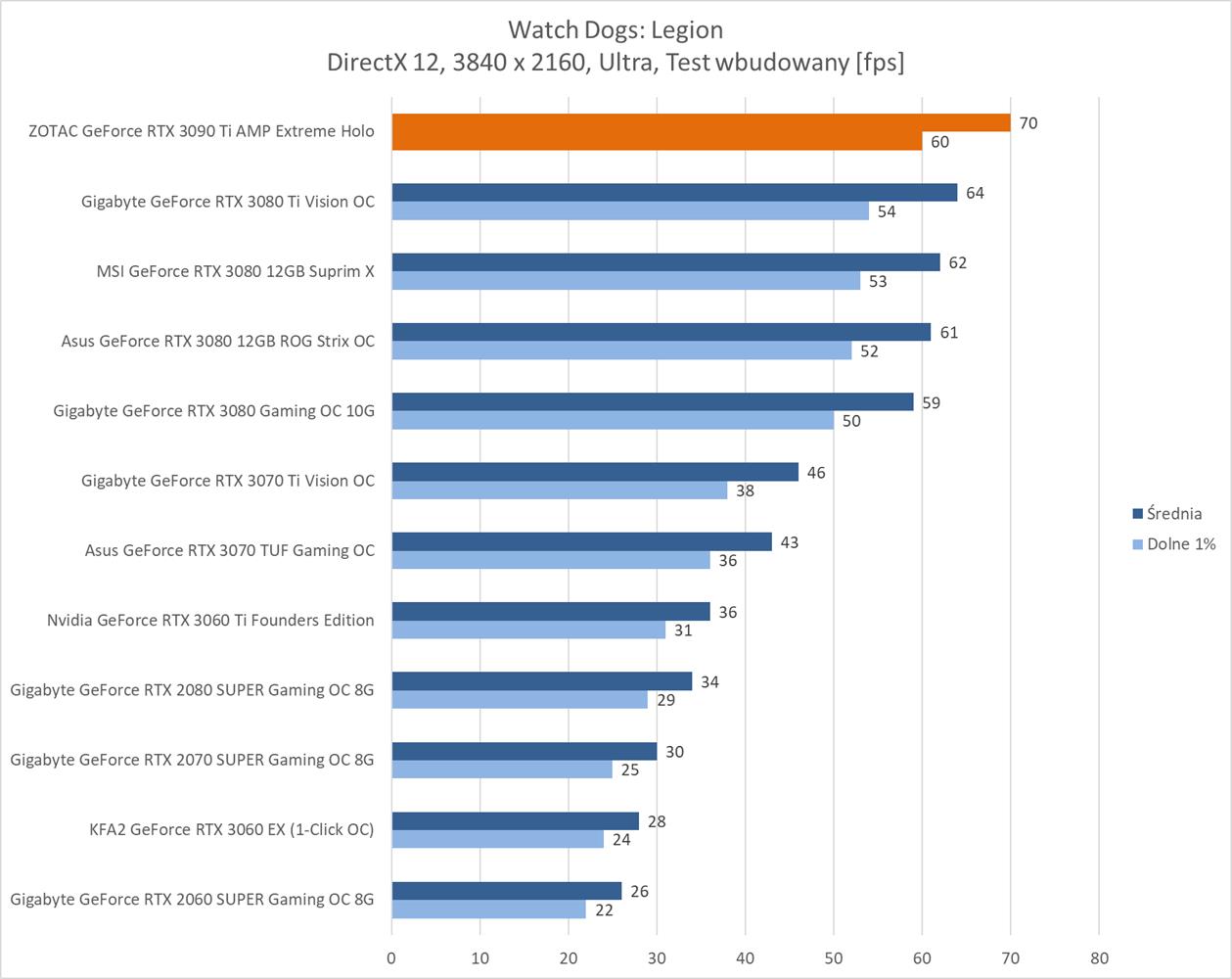Click the DirectX 12 subtitle line
Viewport: 1232px width, 979px height.
coord(616,63)
